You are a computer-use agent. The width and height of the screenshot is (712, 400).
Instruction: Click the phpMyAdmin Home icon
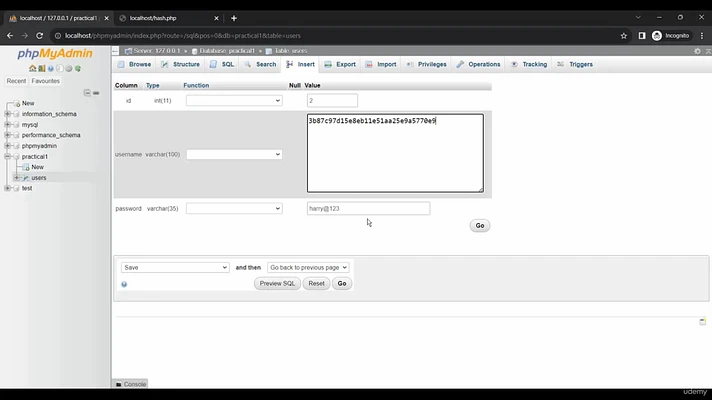click(33, 68)
